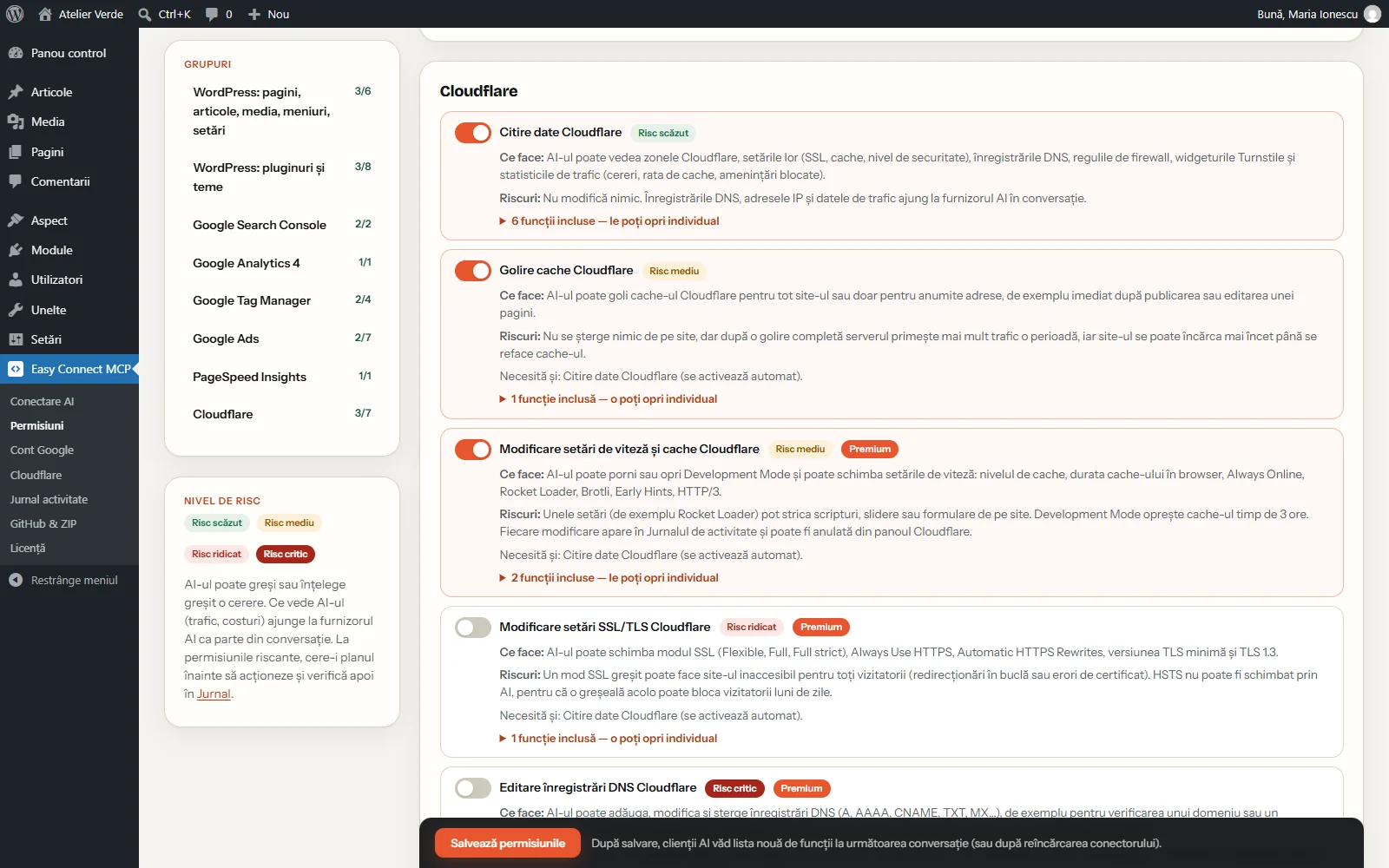The image size is (1389, 868).
Task: Jump to Google Ads group
Action: 282,339
